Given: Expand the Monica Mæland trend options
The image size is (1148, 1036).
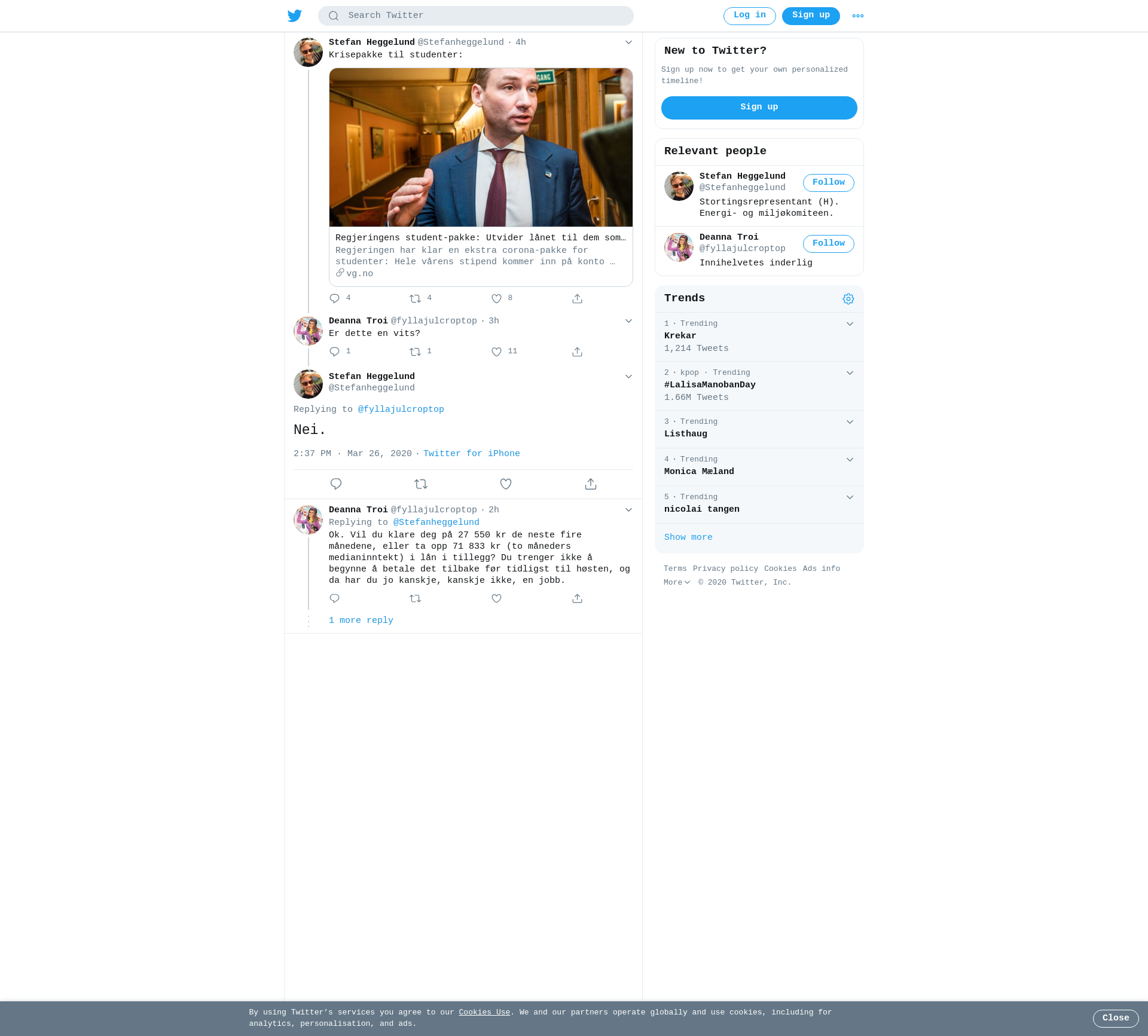Looking at the screenshot, I should (x=850, y=460).
